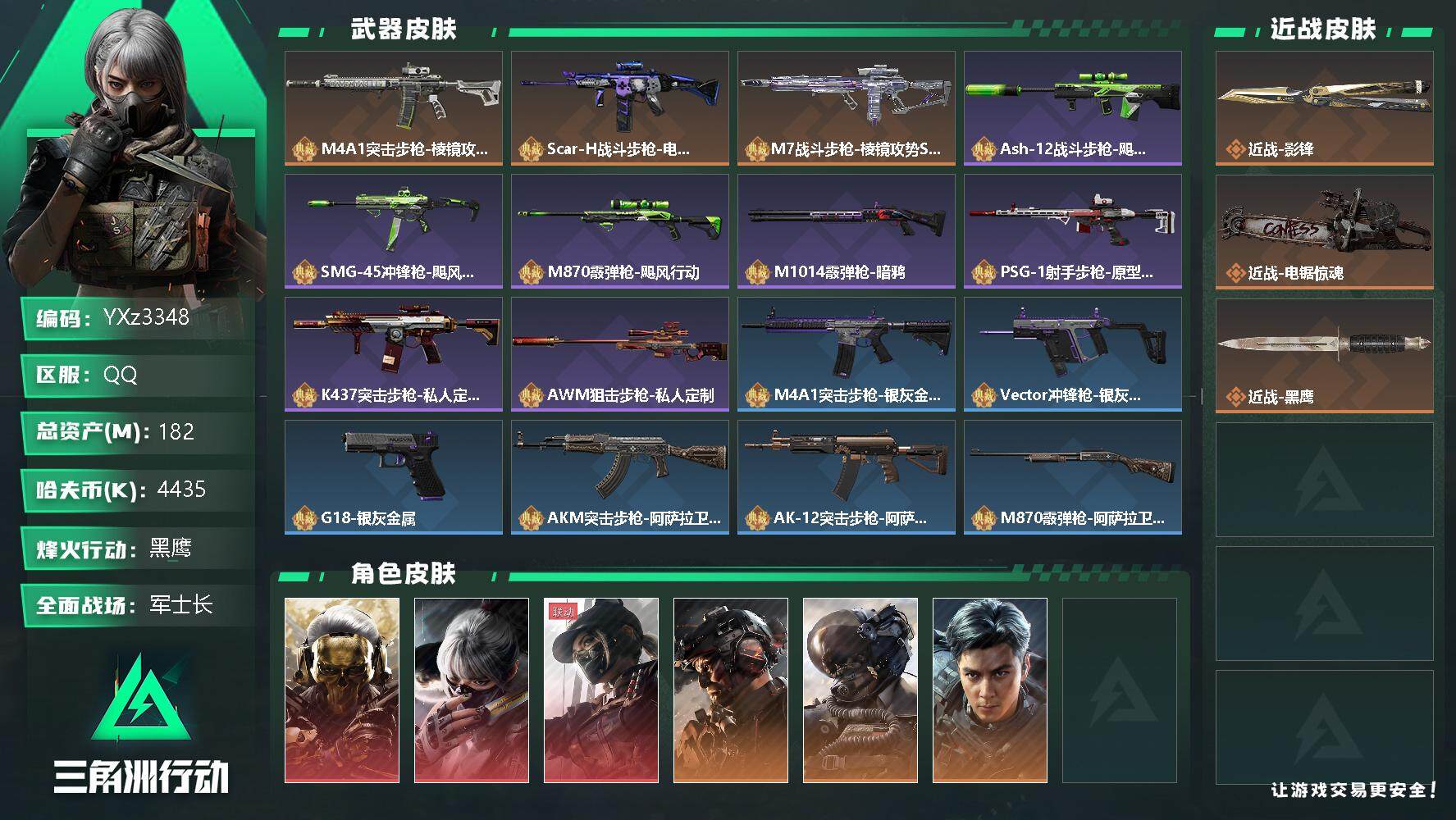
Task: Select the 近战-影锋 melee skin
Action: (x=1325, y=108)
